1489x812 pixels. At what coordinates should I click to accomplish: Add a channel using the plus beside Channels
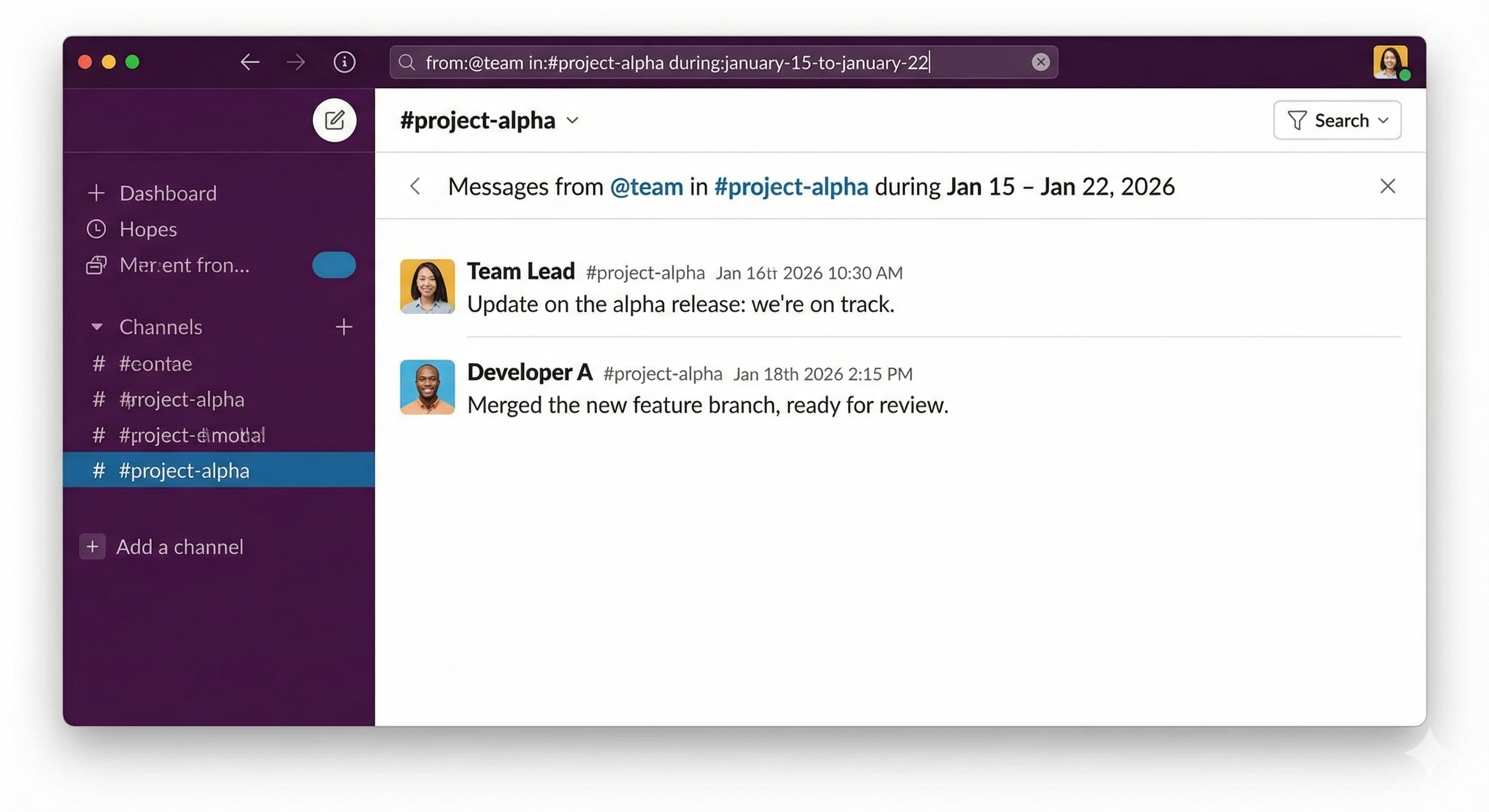pos(344,327)
